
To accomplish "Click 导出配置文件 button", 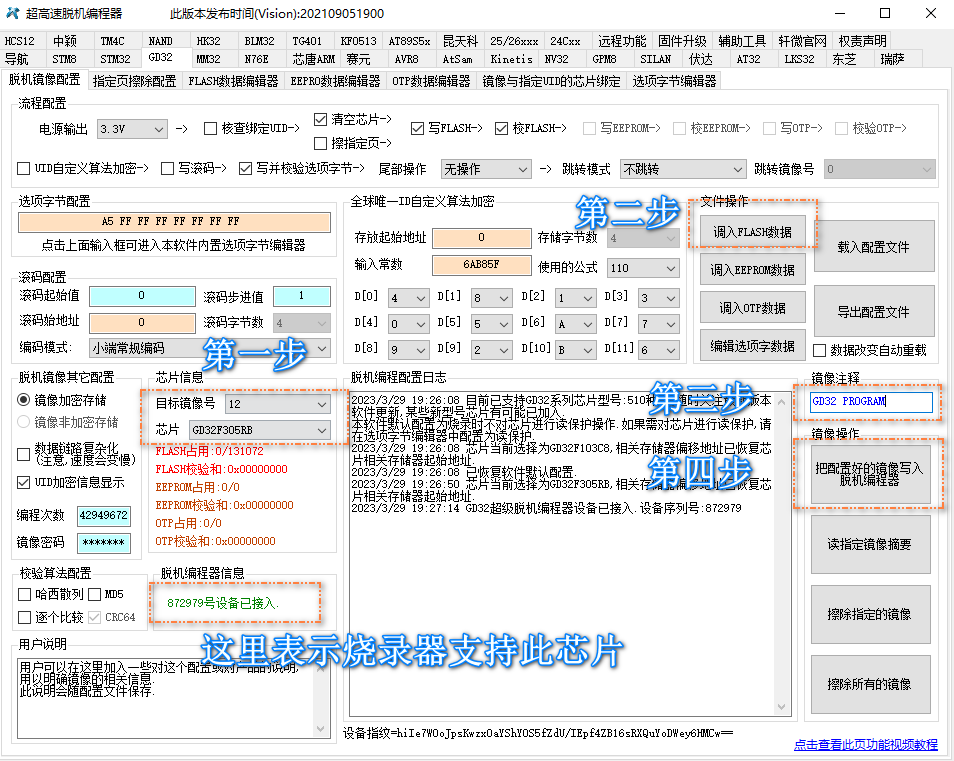I will 874,311.
